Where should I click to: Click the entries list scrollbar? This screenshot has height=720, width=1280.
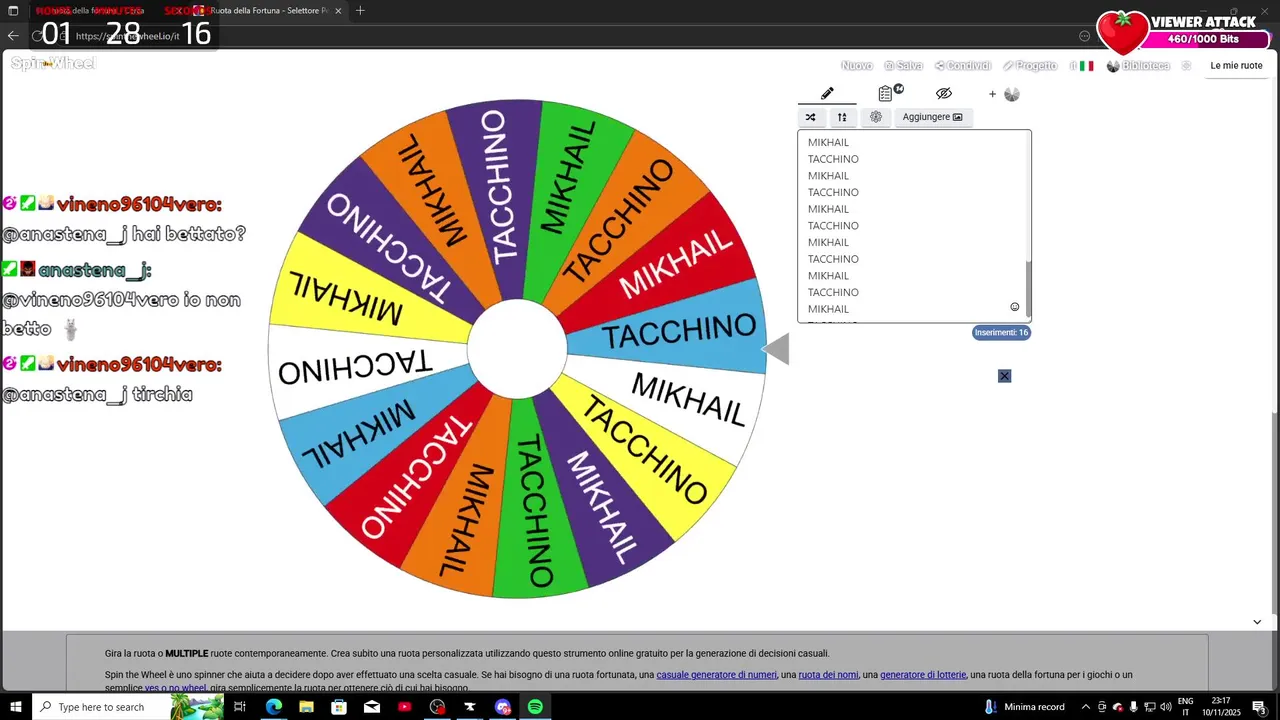click(1028, 289)
